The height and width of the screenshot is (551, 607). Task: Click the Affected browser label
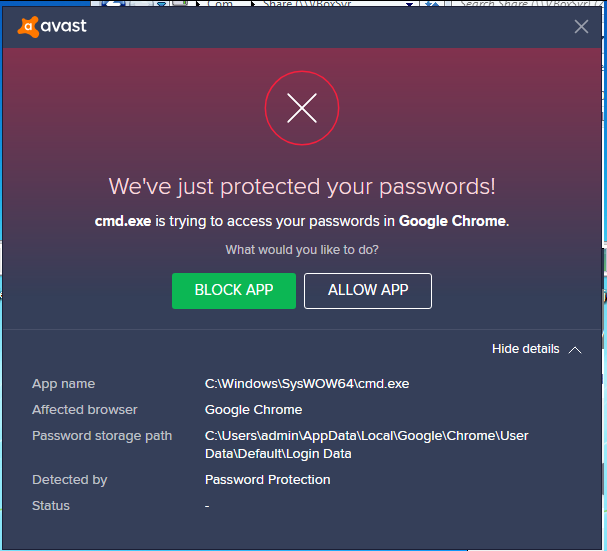[85, 410]
